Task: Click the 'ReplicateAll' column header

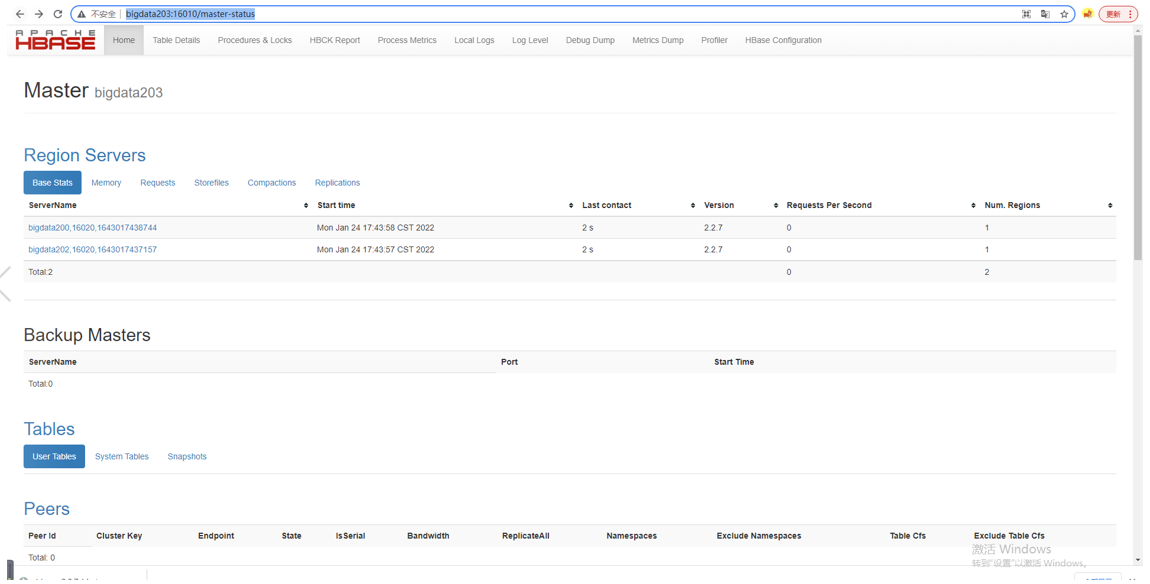Action: pyautogui.click(x=526, y=536)
